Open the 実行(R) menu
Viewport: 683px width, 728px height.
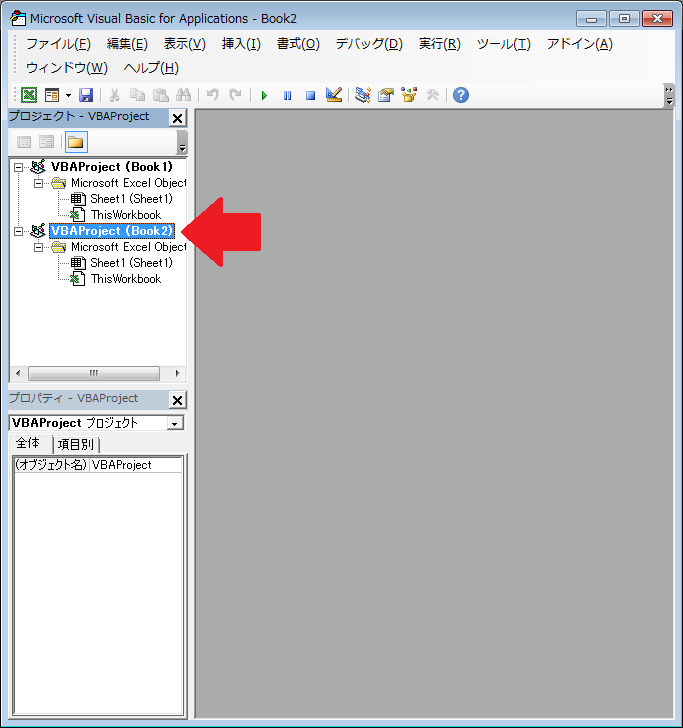440,44
